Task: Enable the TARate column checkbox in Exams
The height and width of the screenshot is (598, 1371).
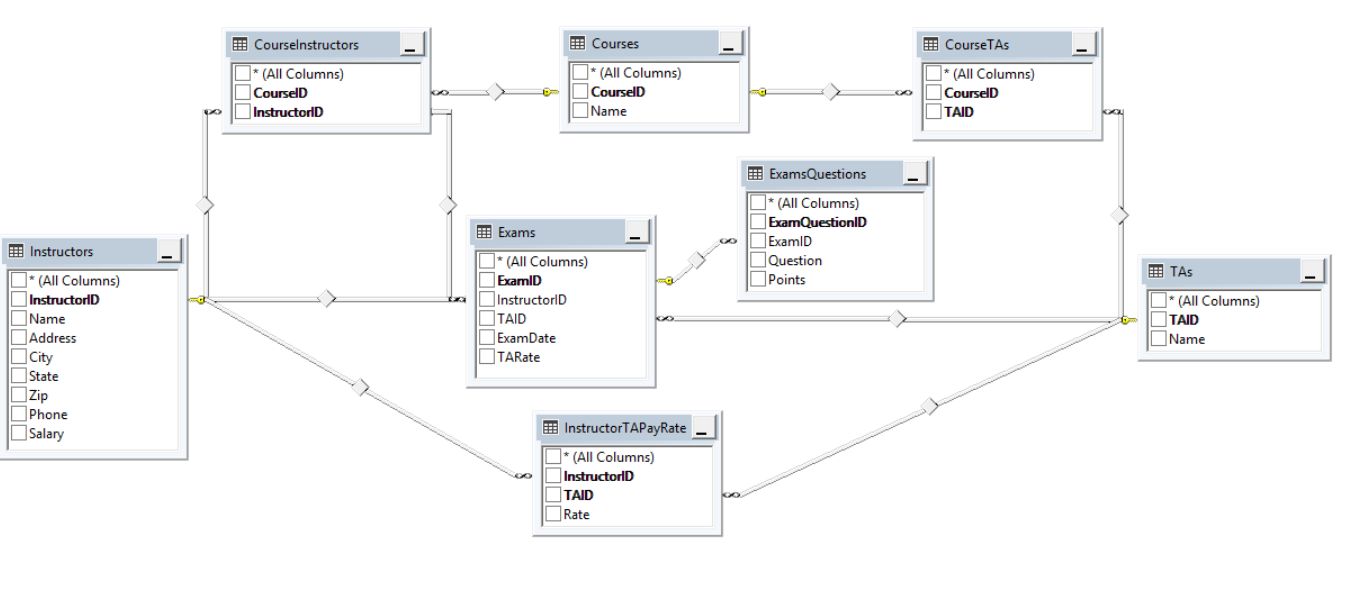Action: 487,357
